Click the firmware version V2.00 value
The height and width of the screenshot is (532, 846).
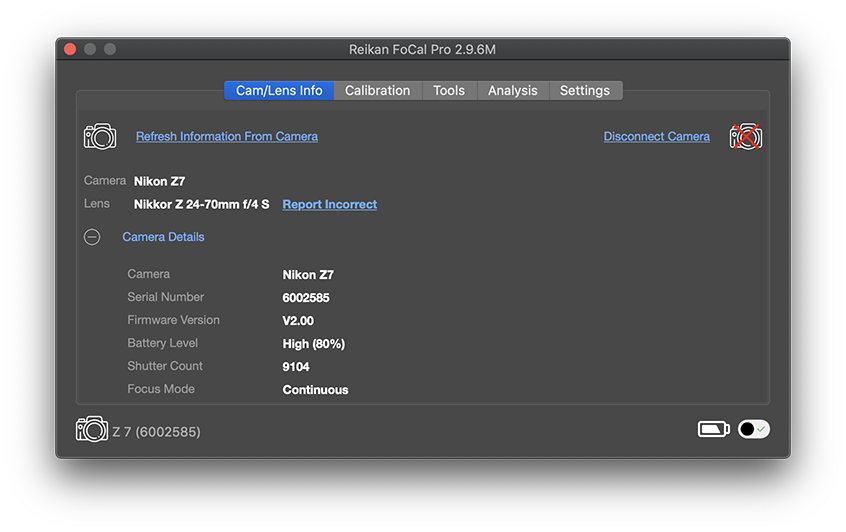[x=298, y=321]
